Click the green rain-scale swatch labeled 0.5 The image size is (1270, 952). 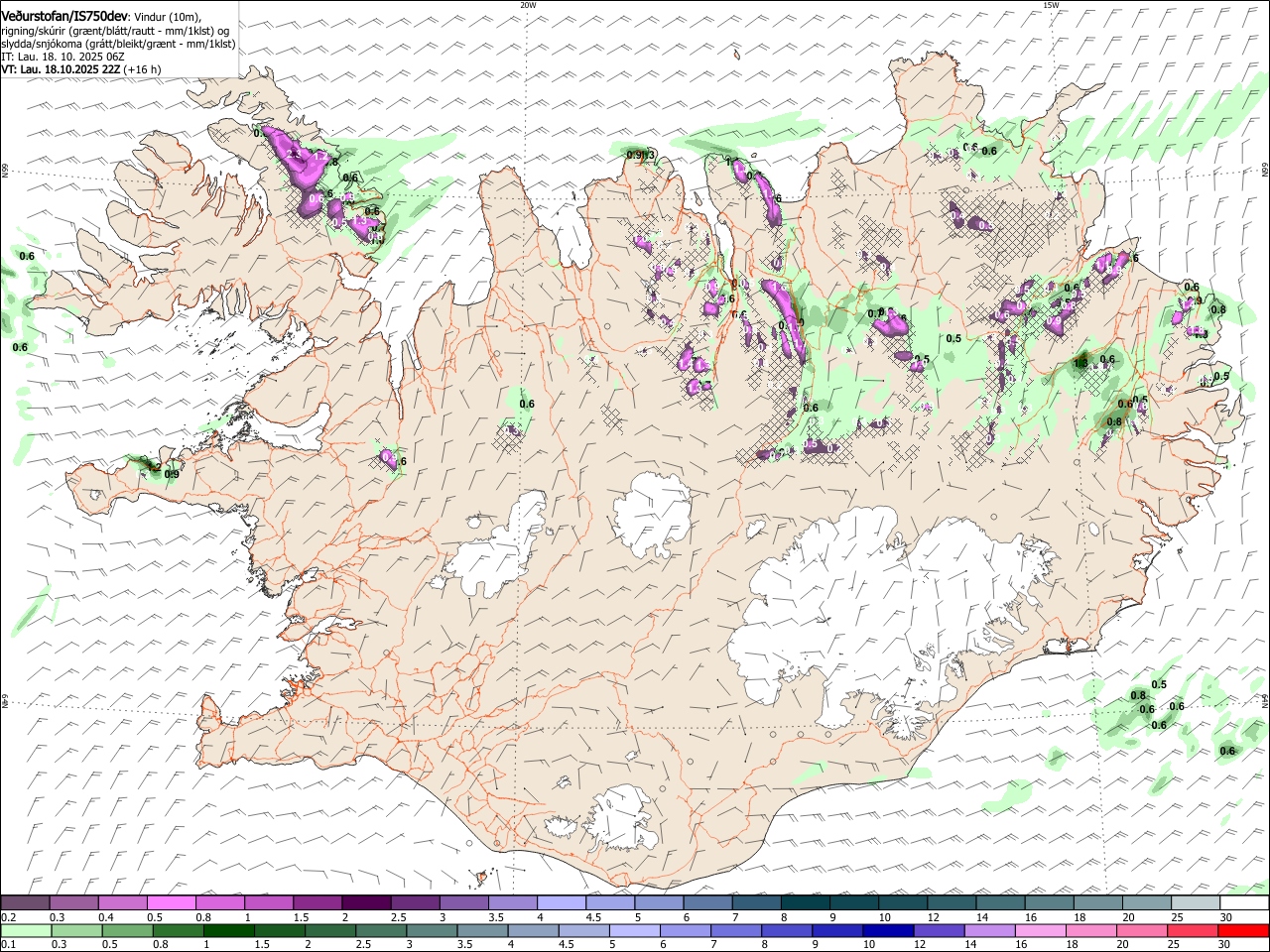[127, 930]
